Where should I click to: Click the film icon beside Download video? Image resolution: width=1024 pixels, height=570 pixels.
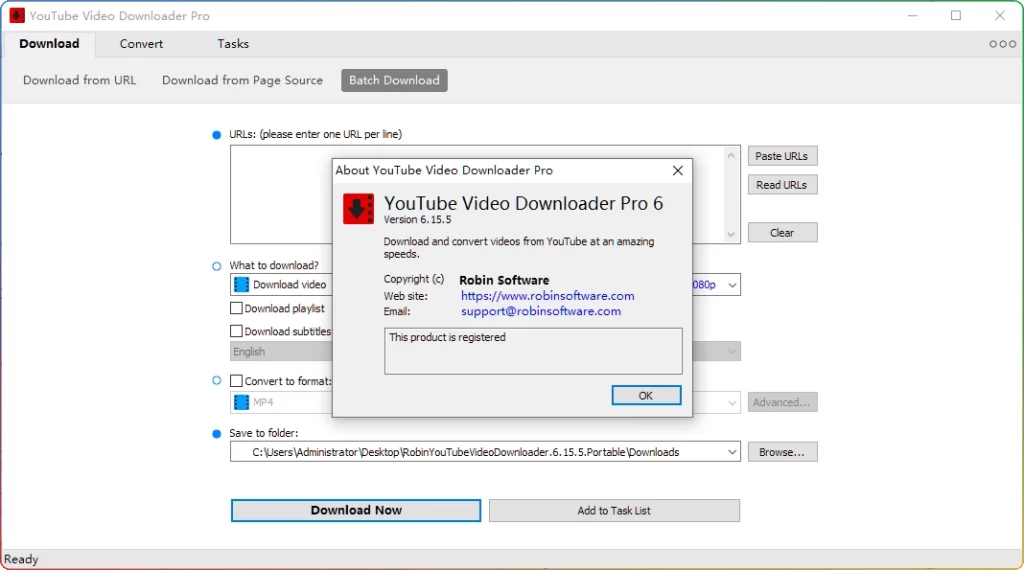coord(242,285)
